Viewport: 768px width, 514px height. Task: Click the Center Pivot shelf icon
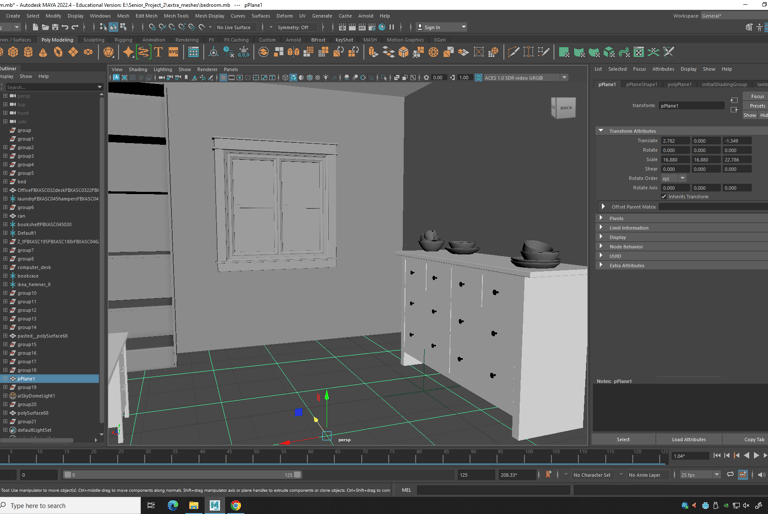pos(214,52)
